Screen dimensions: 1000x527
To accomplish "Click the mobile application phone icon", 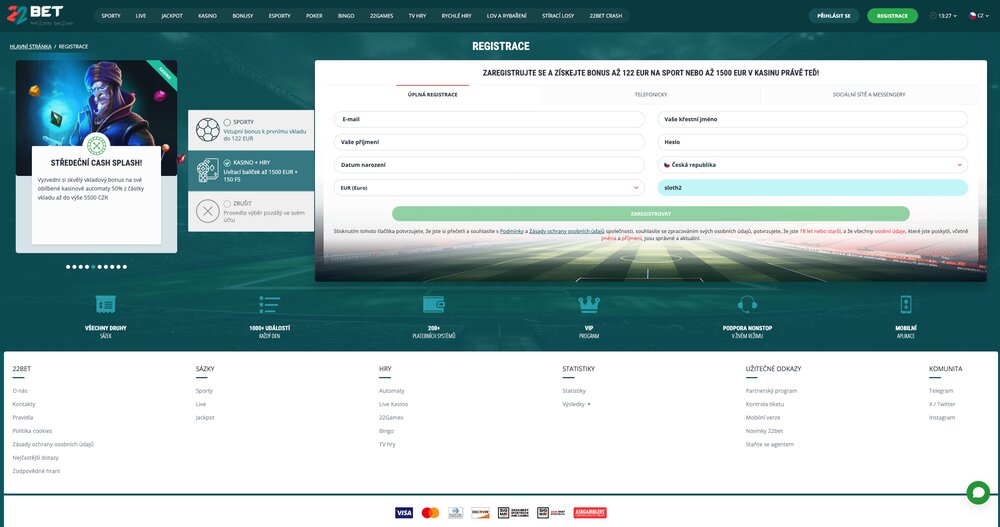I will click(905, 305).
